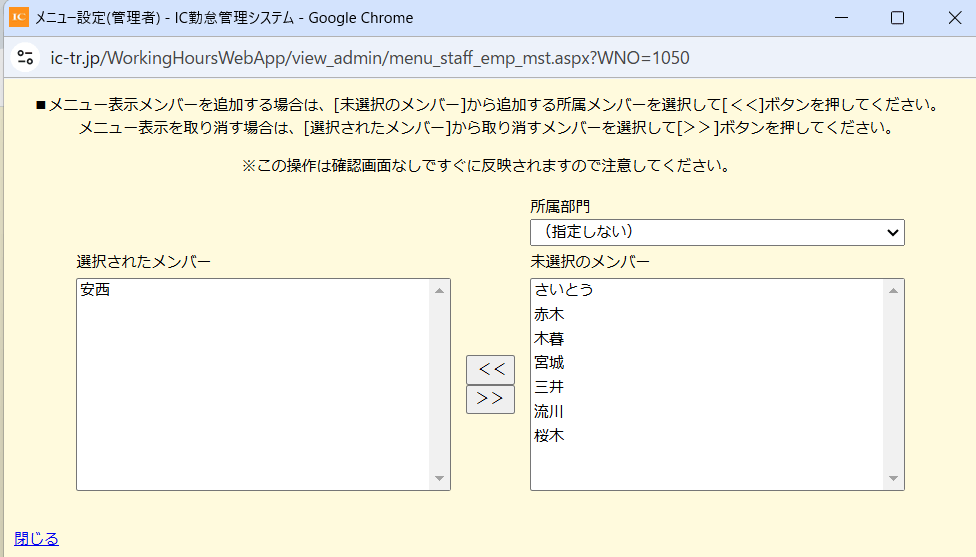Select 木暮 in unselected members list
This screenshot has height=557, width=976.
707,339
